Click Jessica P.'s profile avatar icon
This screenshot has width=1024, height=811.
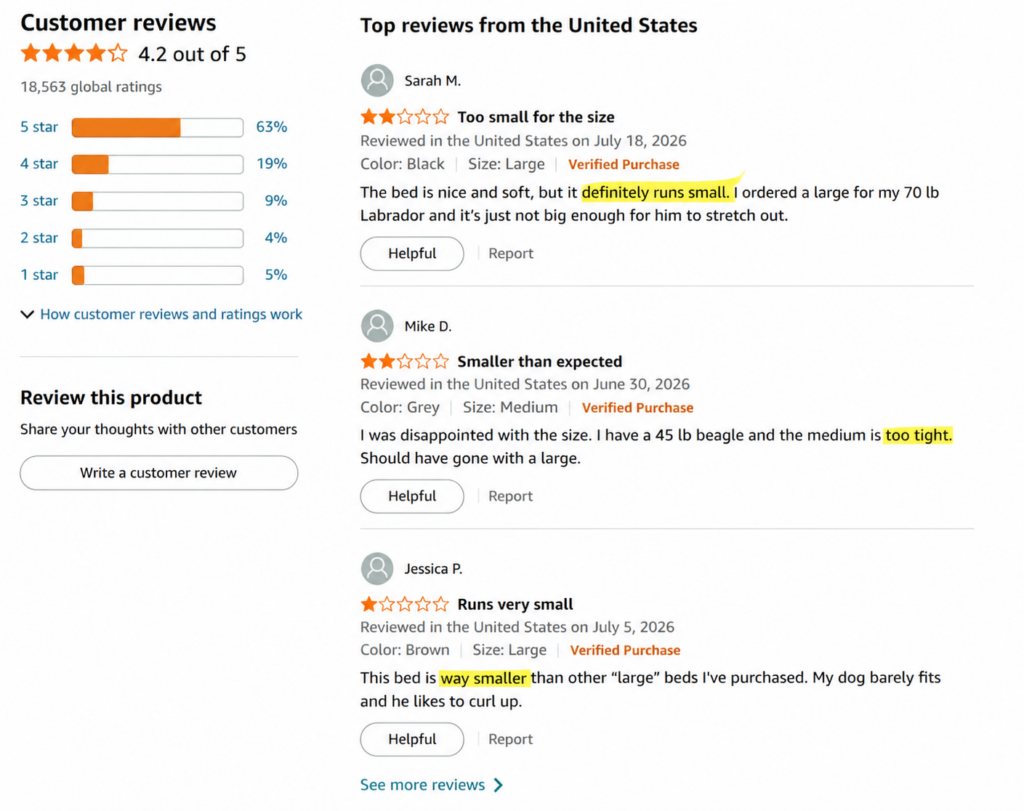tap(377, 568)
